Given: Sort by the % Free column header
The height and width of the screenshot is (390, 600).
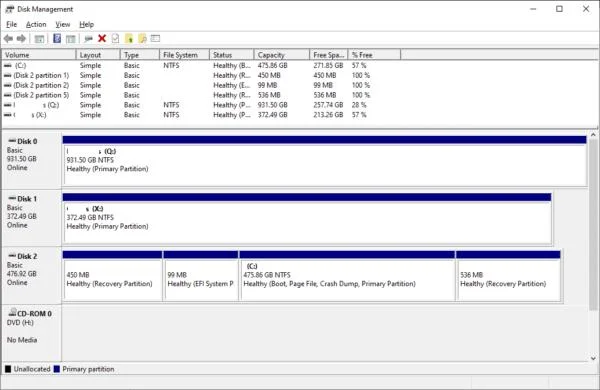Looking at the screenshot, I should pos(374,55).
